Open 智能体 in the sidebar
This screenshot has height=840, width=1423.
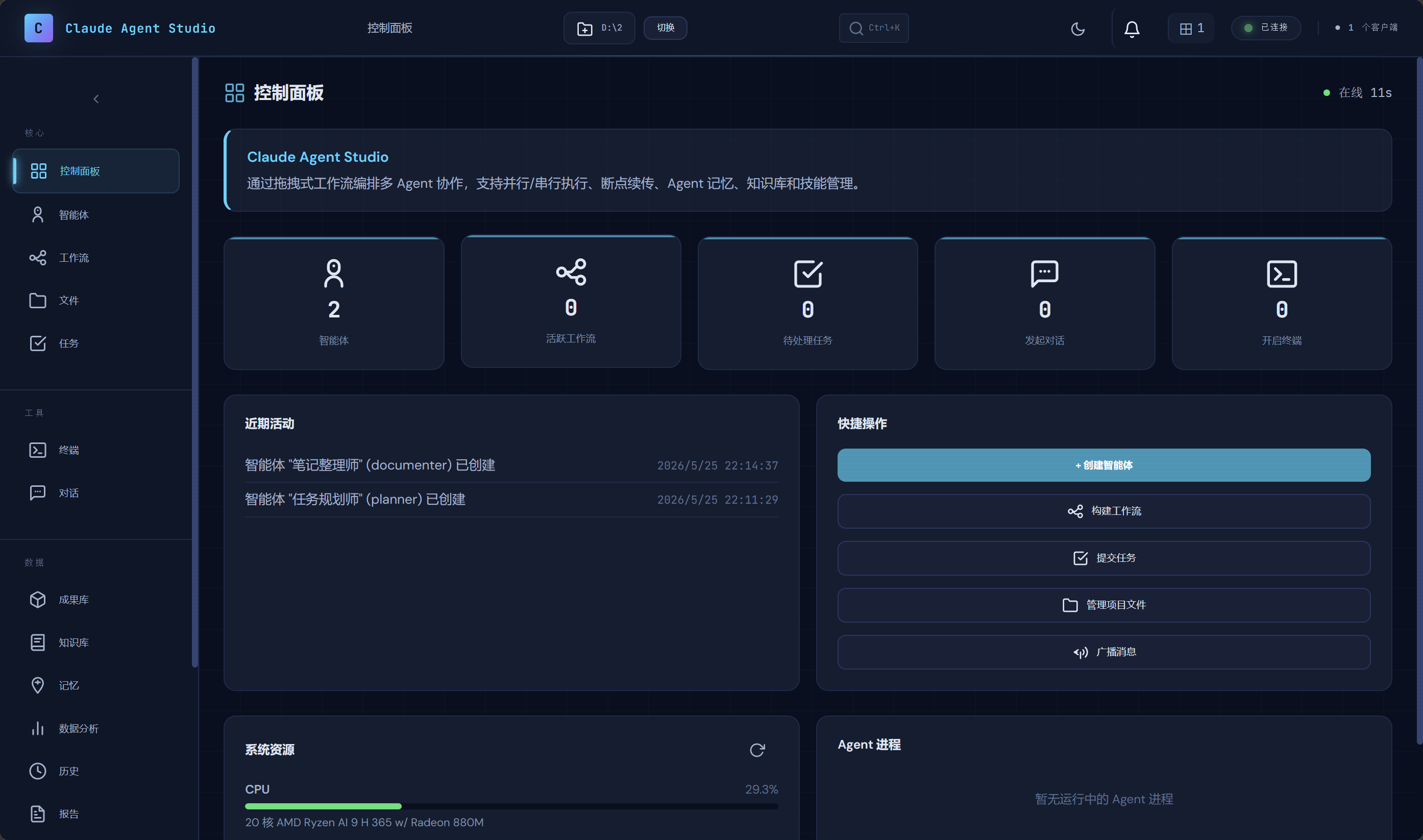[95, 214]
